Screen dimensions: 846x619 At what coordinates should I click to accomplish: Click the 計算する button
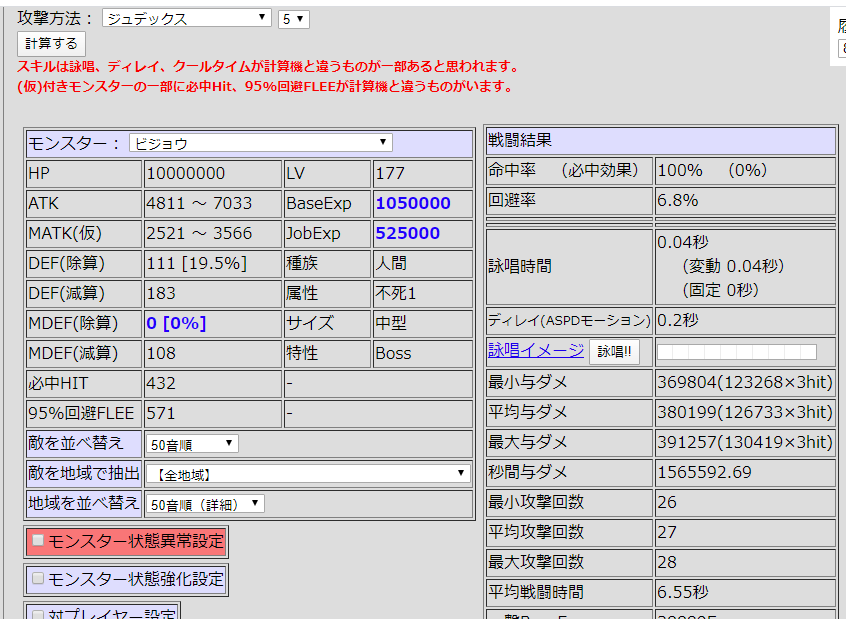[51, 44]
